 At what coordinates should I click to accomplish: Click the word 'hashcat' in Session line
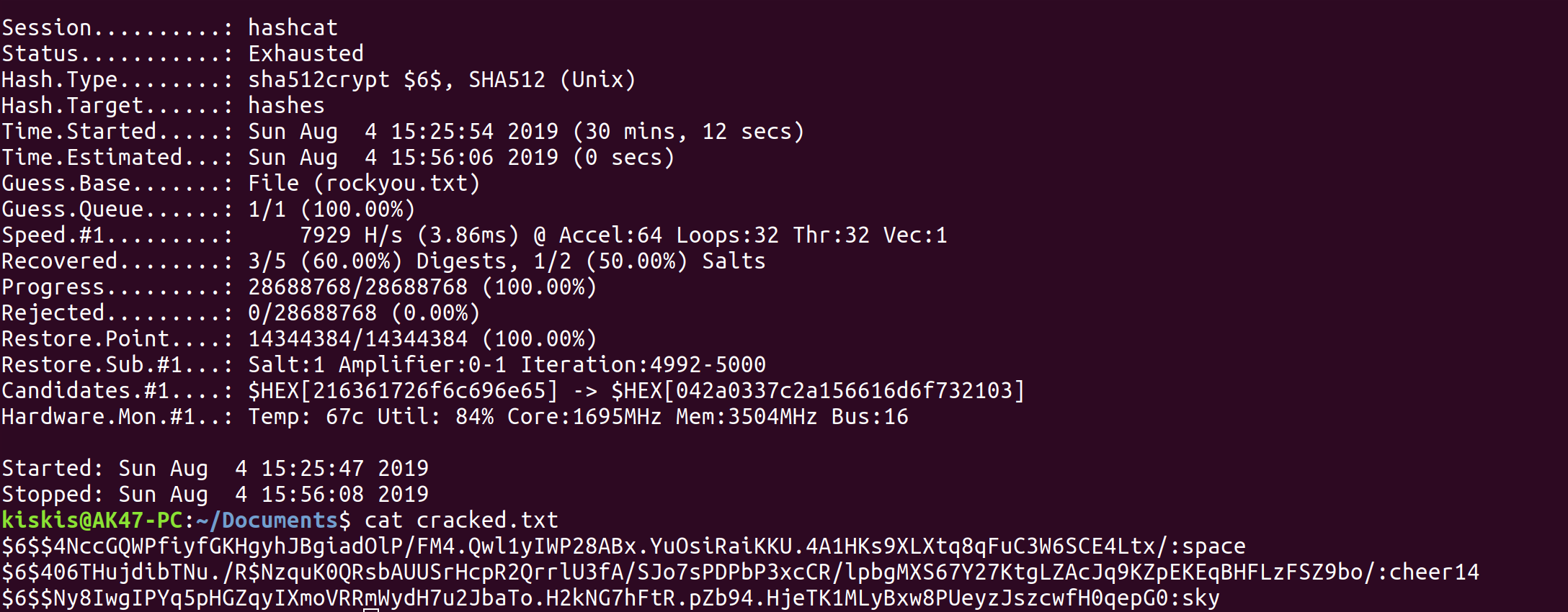(293, 28)
